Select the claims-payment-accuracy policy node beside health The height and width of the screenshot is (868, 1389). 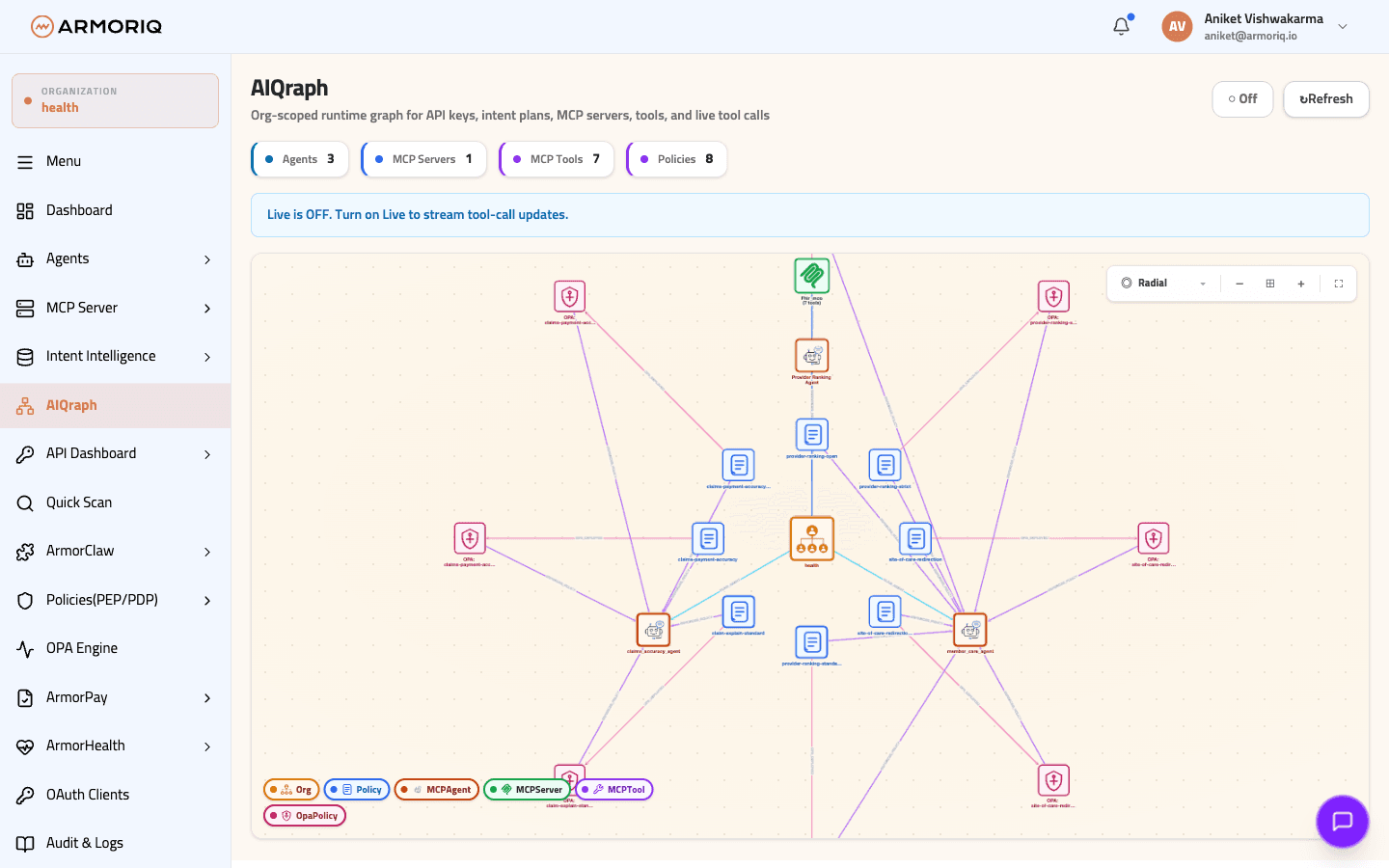point(708,538)
